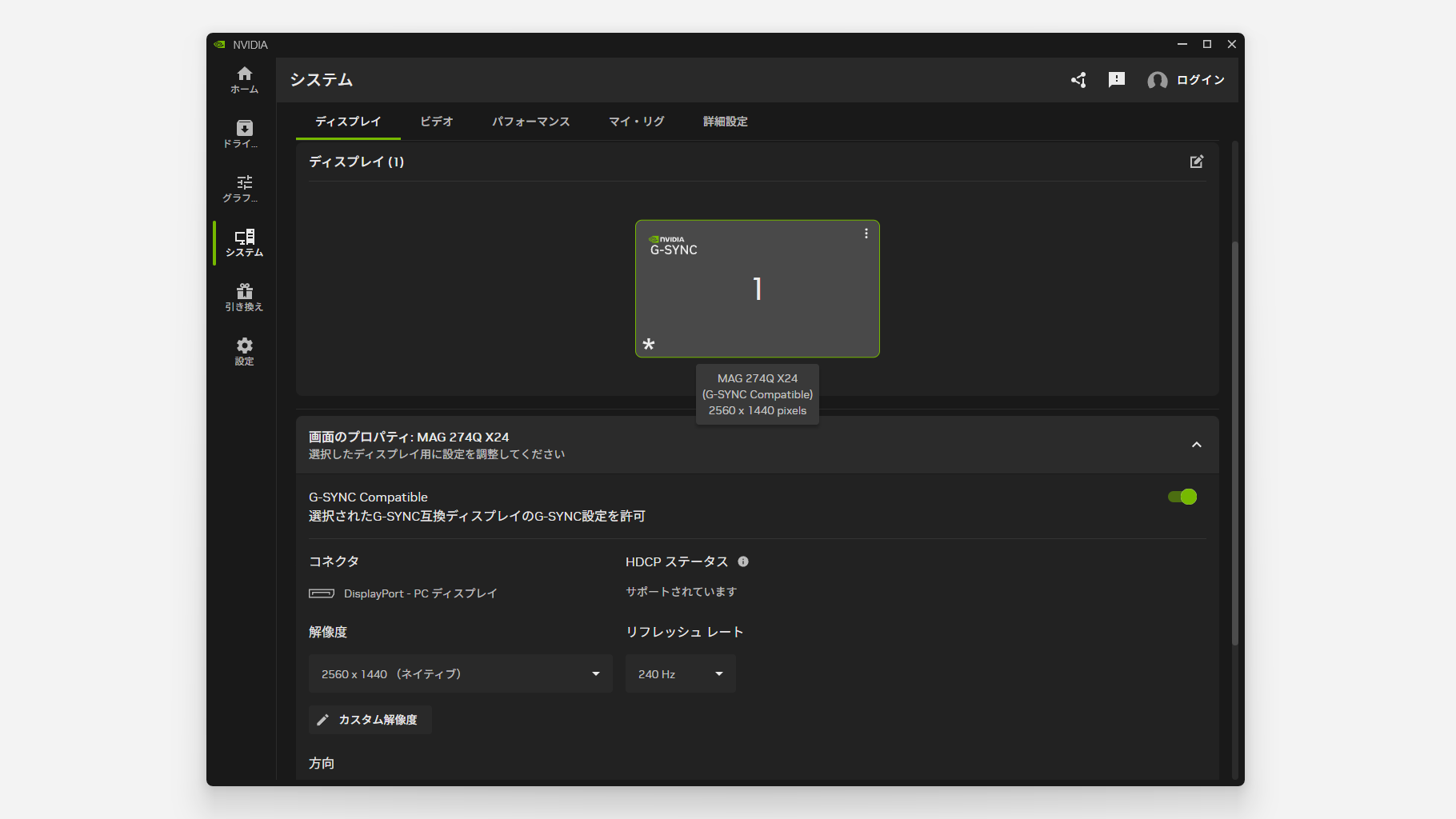Viewport: 1456px width, 819px height.
Task: Click the ディスプレイ (1) heading
Action: pyautogui.click(x=357, y=162)
